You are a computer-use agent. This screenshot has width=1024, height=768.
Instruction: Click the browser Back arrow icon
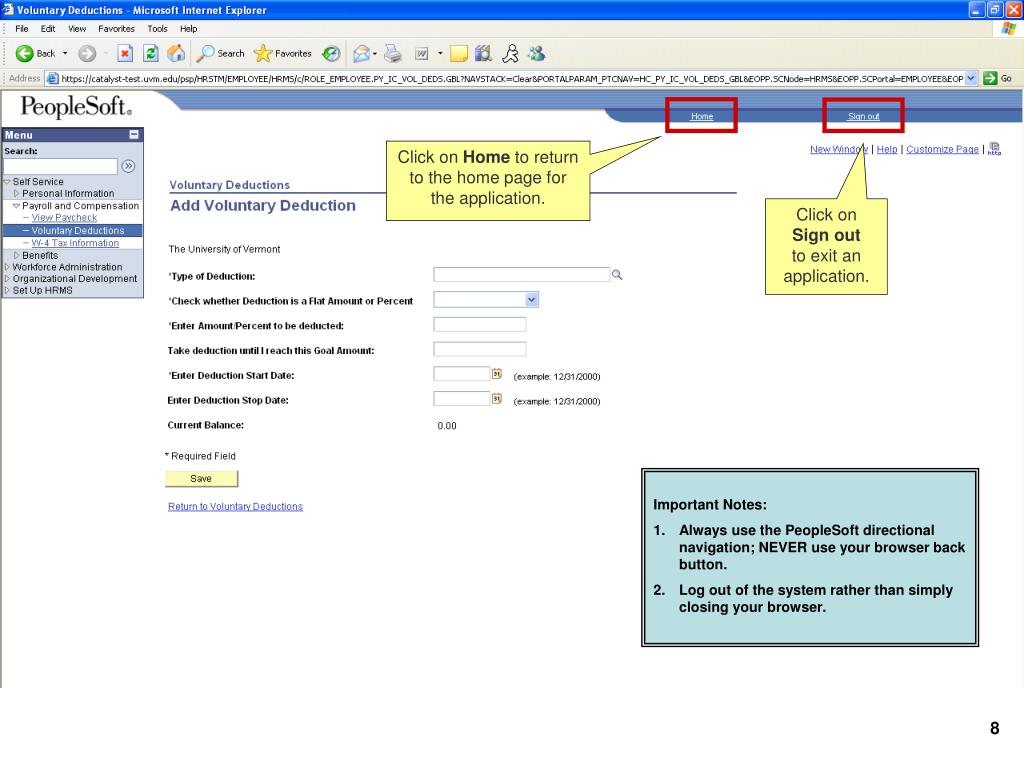click(x=24, y=54)
